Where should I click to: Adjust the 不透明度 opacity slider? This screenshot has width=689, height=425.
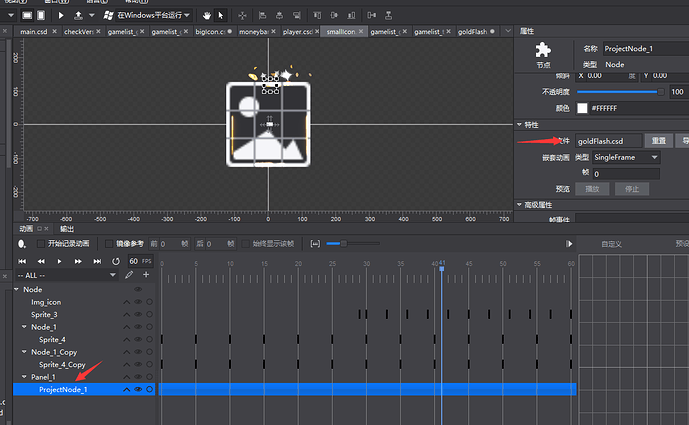620,92
